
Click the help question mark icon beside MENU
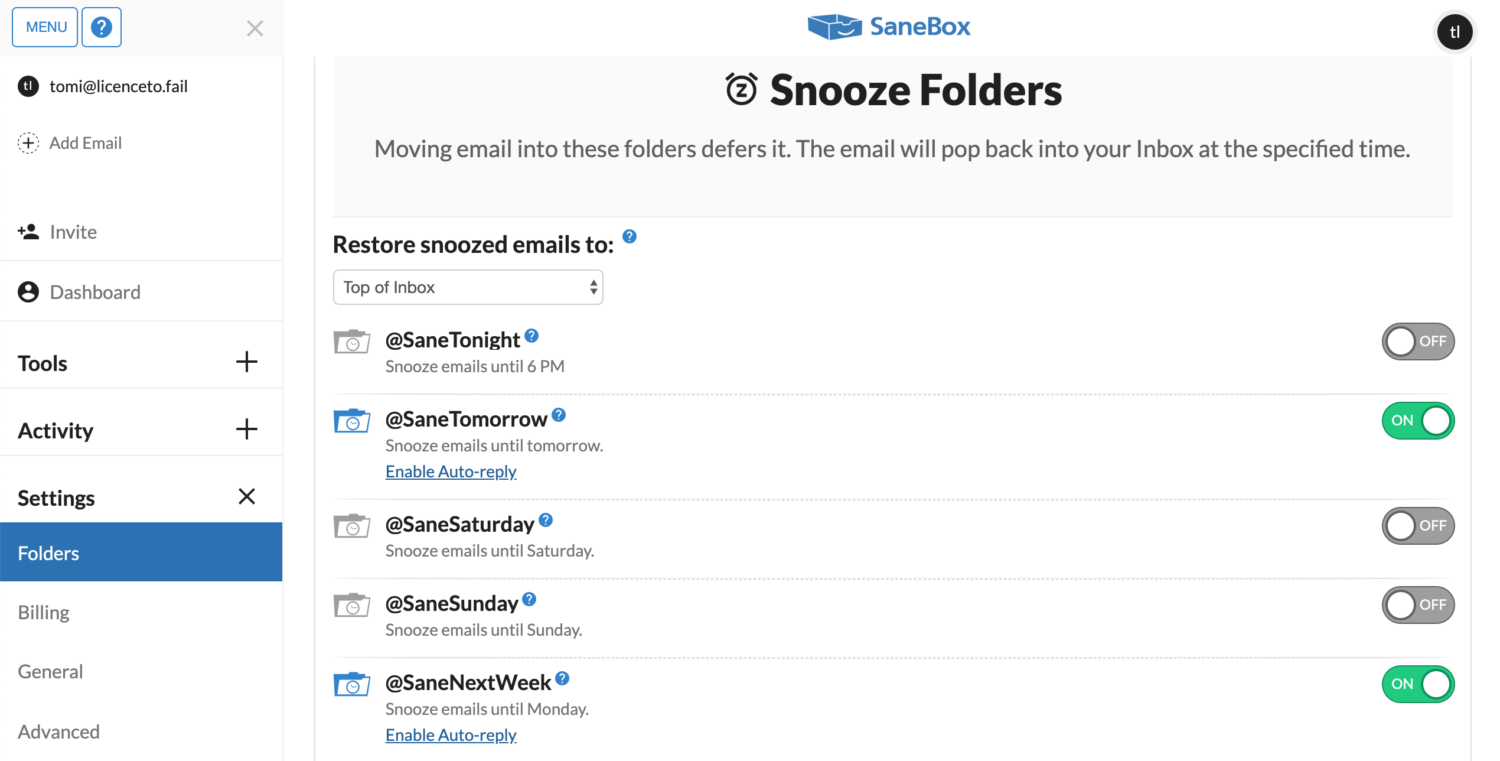(x=101, y=27)
